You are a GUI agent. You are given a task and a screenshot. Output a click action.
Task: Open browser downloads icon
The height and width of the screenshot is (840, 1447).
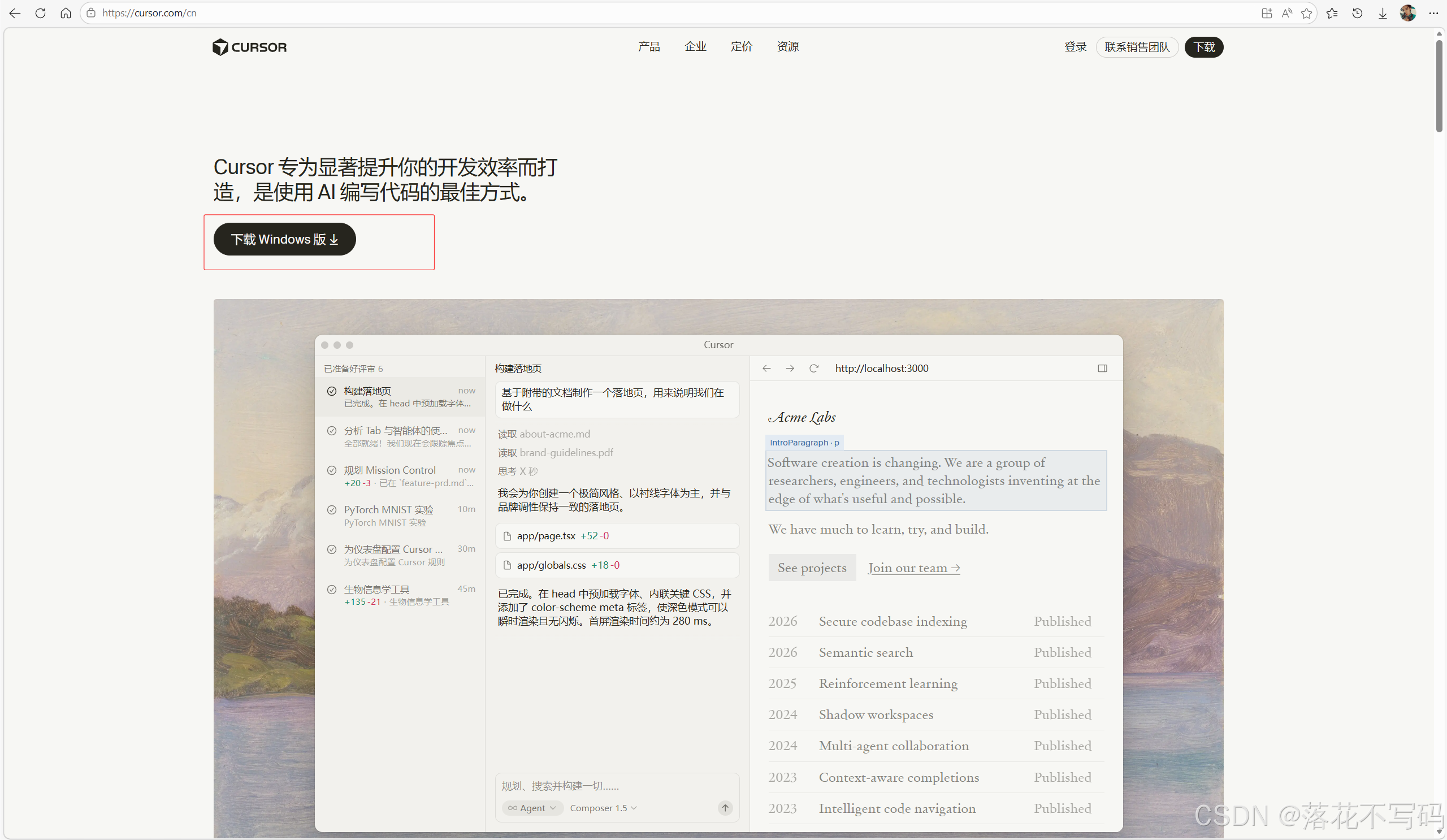coord(1383,13)
